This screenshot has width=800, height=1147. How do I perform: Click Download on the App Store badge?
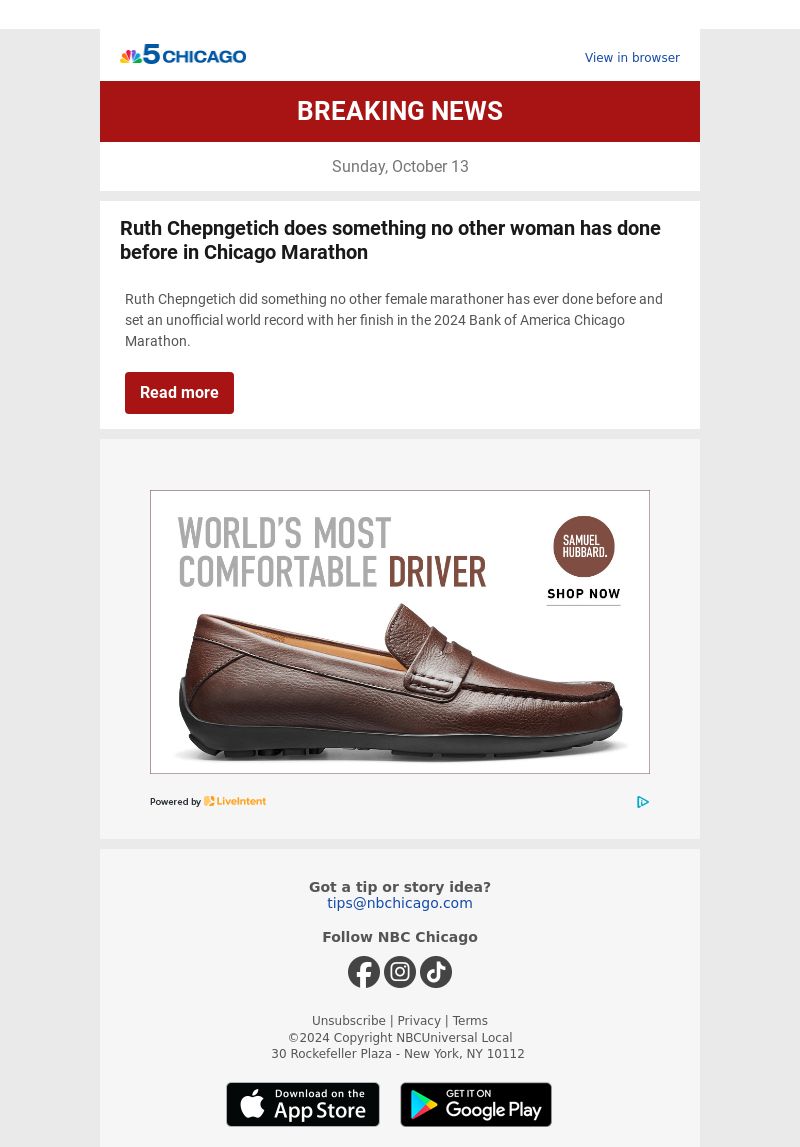[303, 1105]
